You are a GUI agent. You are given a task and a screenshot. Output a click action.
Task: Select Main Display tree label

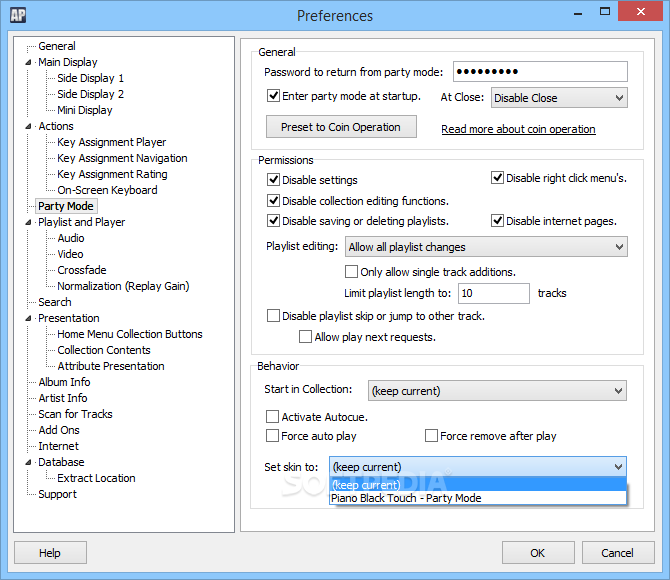point(68,62)
